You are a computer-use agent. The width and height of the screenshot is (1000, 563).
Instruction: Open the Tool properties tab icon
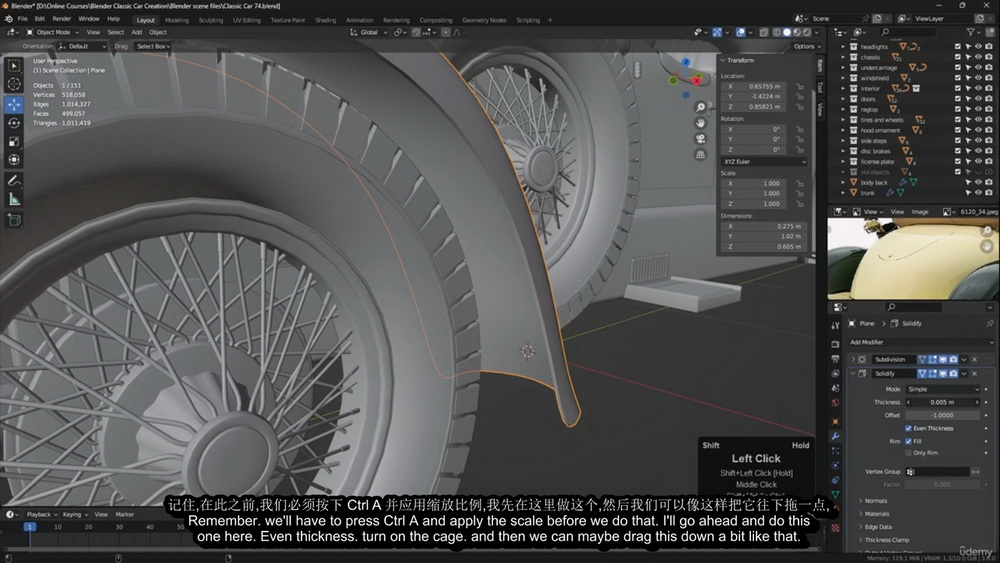tap(835, 326)
